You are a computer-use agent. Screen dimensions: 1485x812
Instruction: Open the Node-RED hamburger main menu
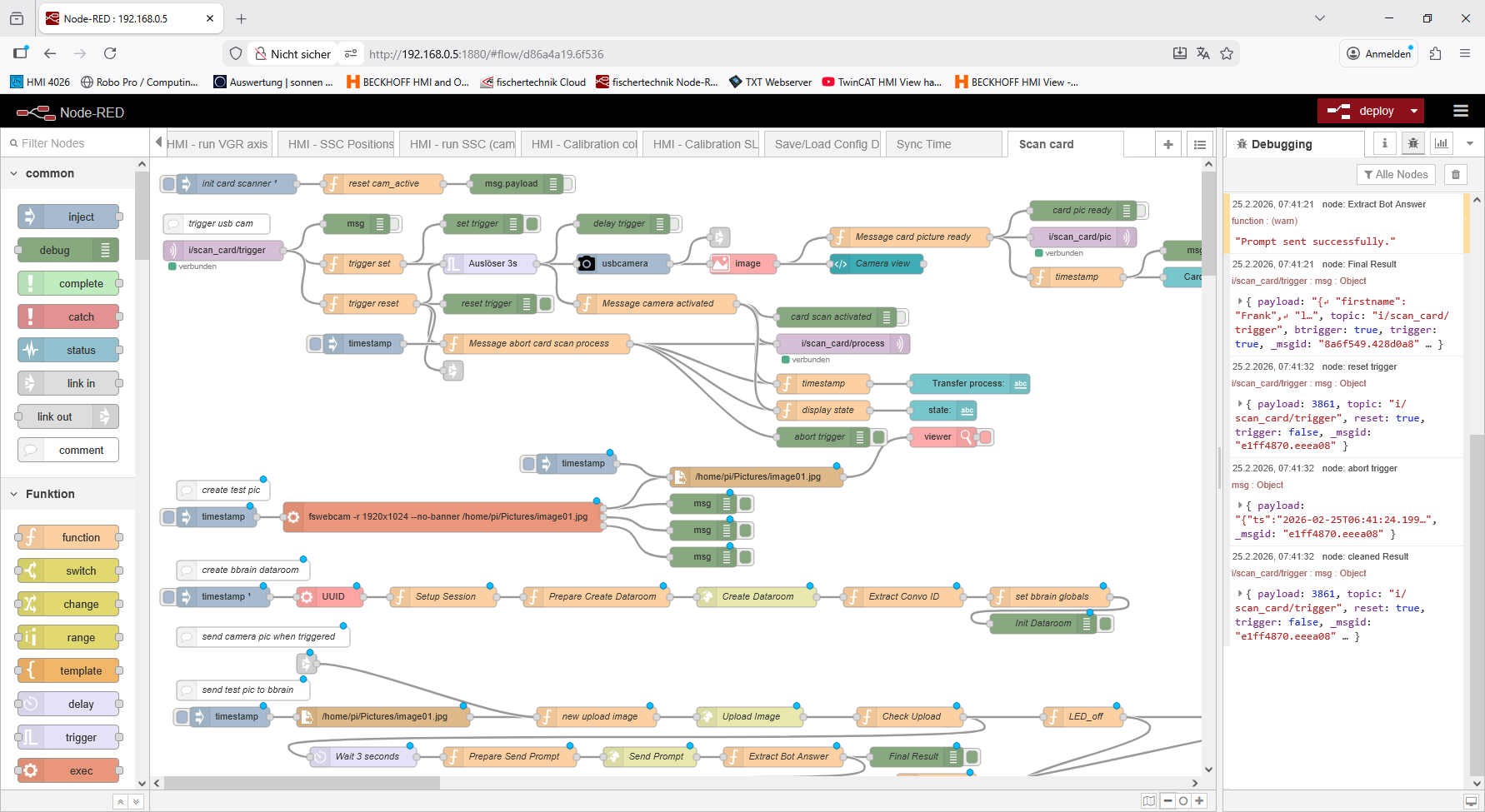[1460, 111]
